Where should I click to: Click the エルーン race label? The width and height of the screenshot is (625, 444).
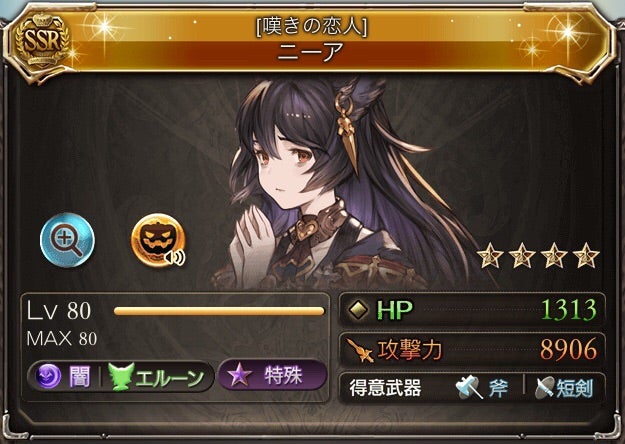coord(169,377)
